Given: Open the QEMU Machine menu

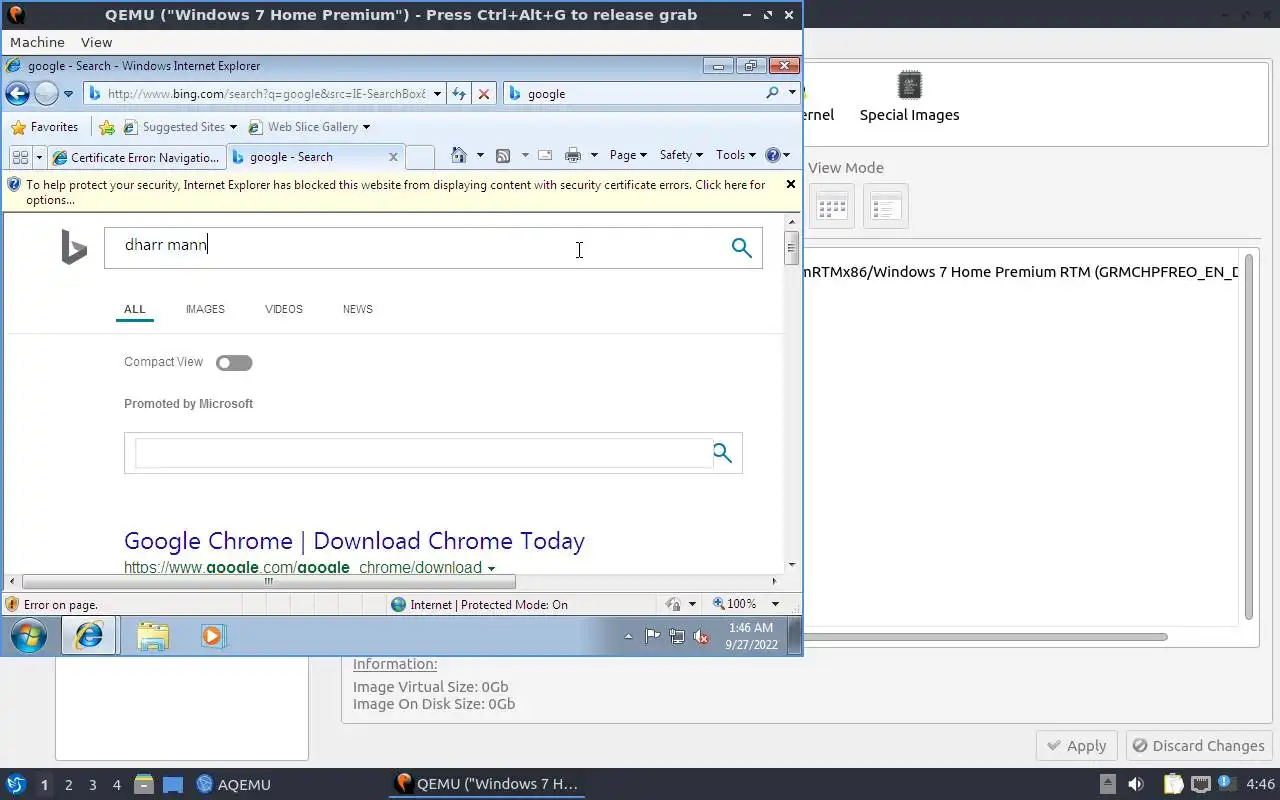Looking at the screenshot, I should (37, 42).
